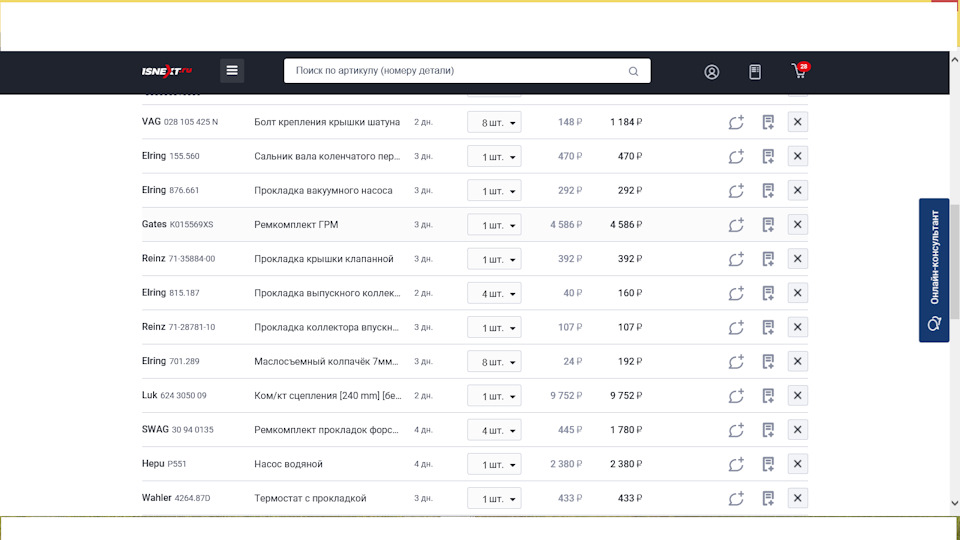The image size is (960, 540).
Task: Click the ISNEXT logo link
Action: tap(166, 71)
